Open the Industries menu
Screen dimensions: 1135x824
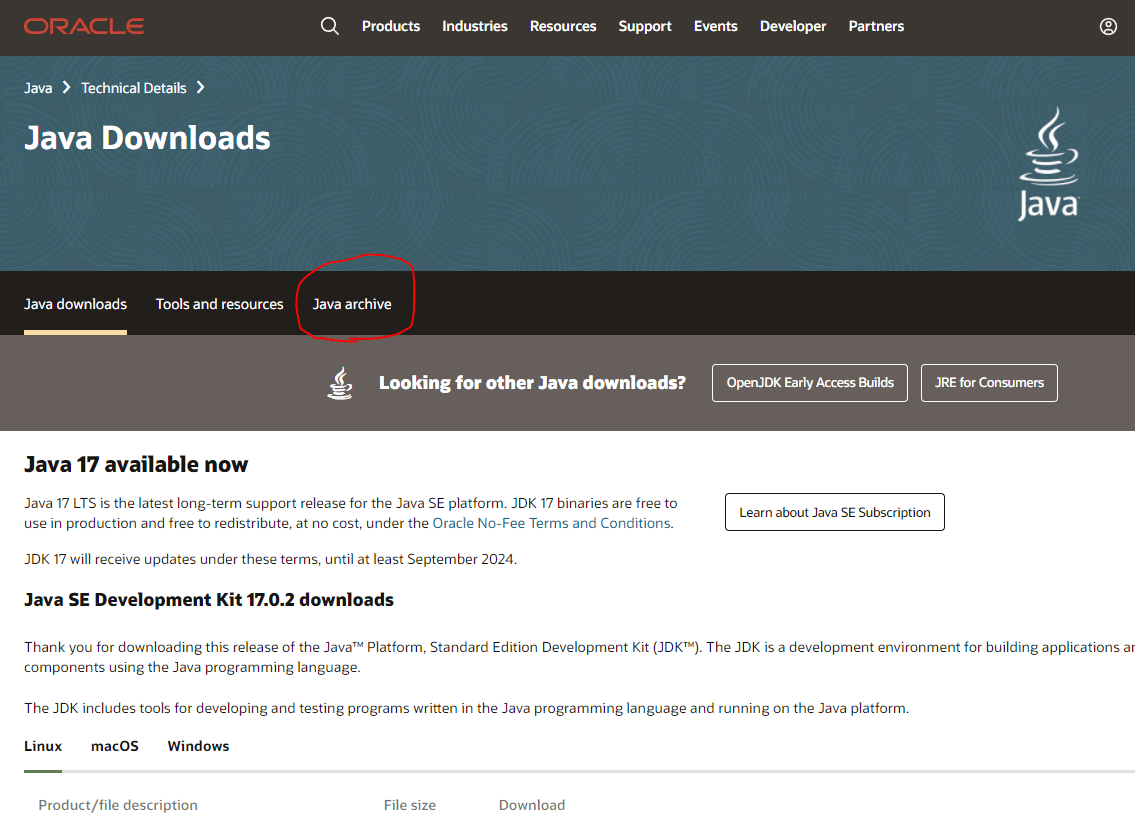[x=475, y=26]
